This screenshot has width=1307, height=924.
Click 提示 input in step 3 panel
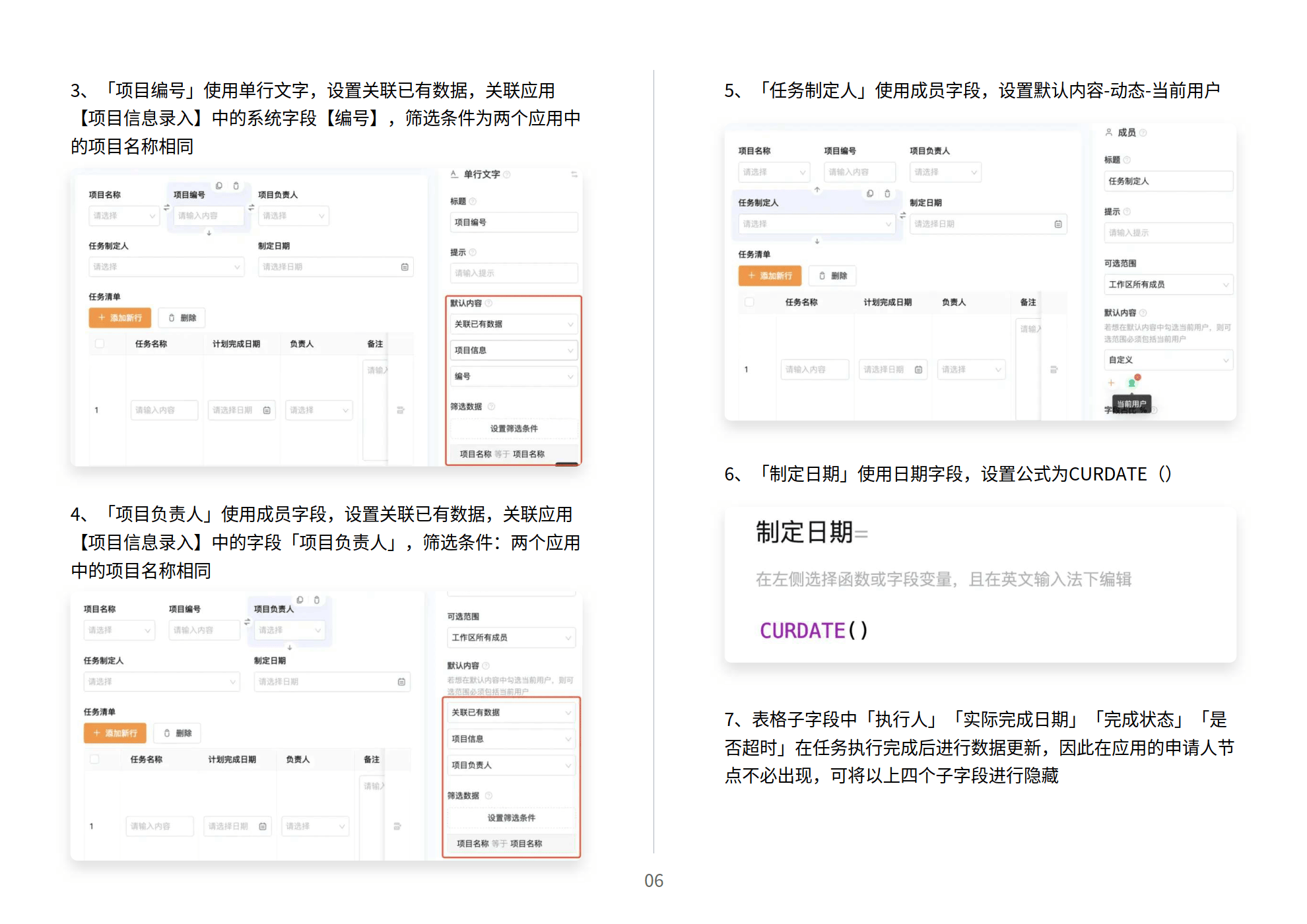point(514,273)
